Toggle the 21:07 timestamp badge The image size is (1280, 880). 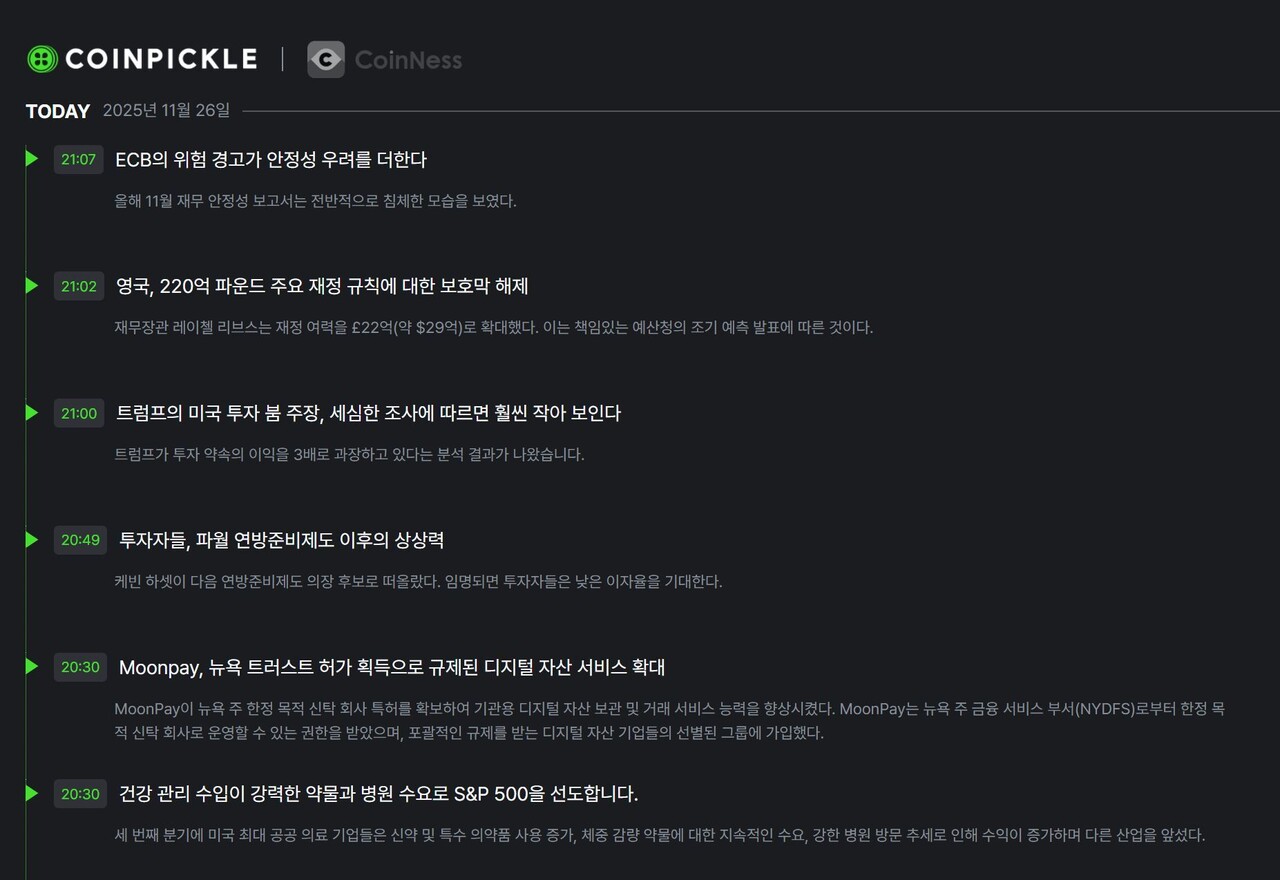(78, 158)
